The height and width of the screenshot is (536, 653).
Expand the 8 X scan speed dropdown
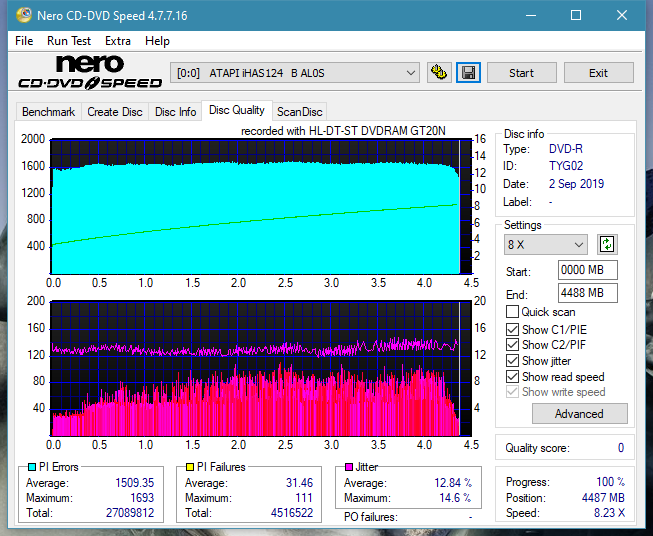[546, 244]
